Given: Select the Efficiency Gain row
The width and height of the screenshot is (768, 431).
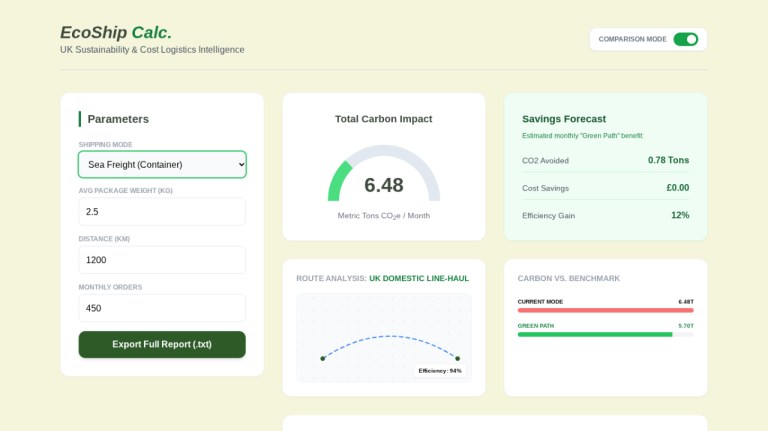Looking at the screenshot, I should (605, 215).
